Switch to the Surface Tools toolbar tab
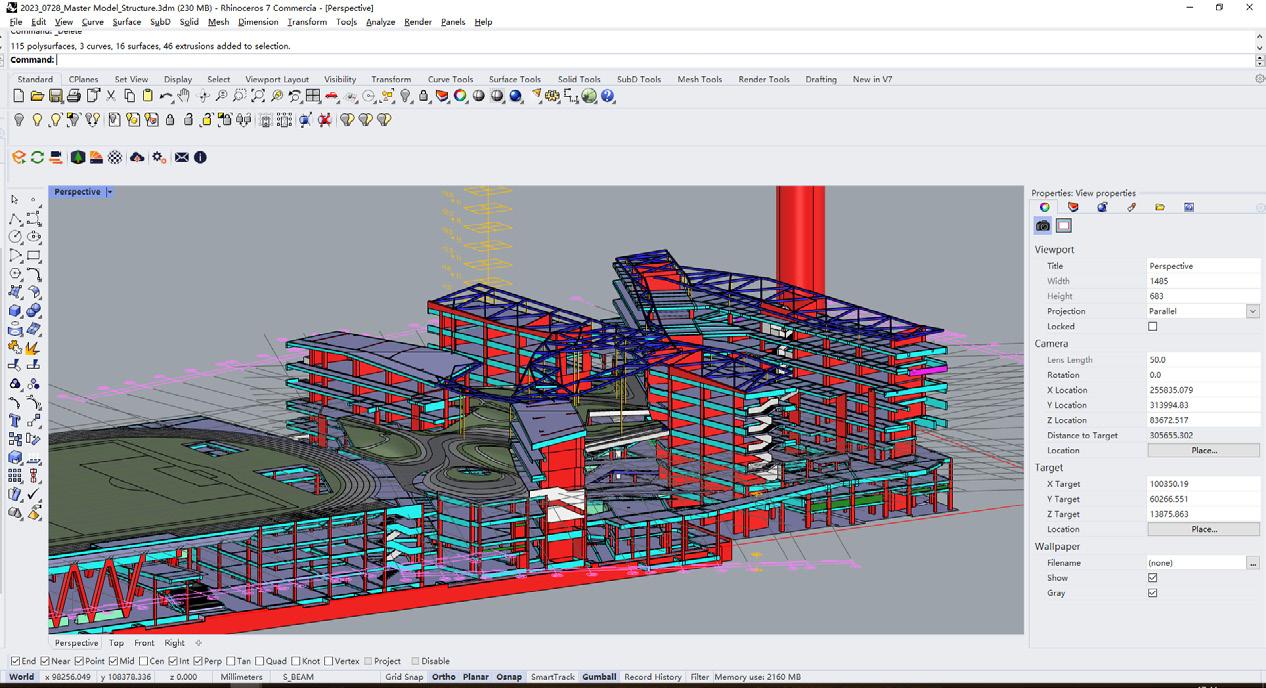The image size is (1266, 688). pyautogui.click(x=514, y=79)
